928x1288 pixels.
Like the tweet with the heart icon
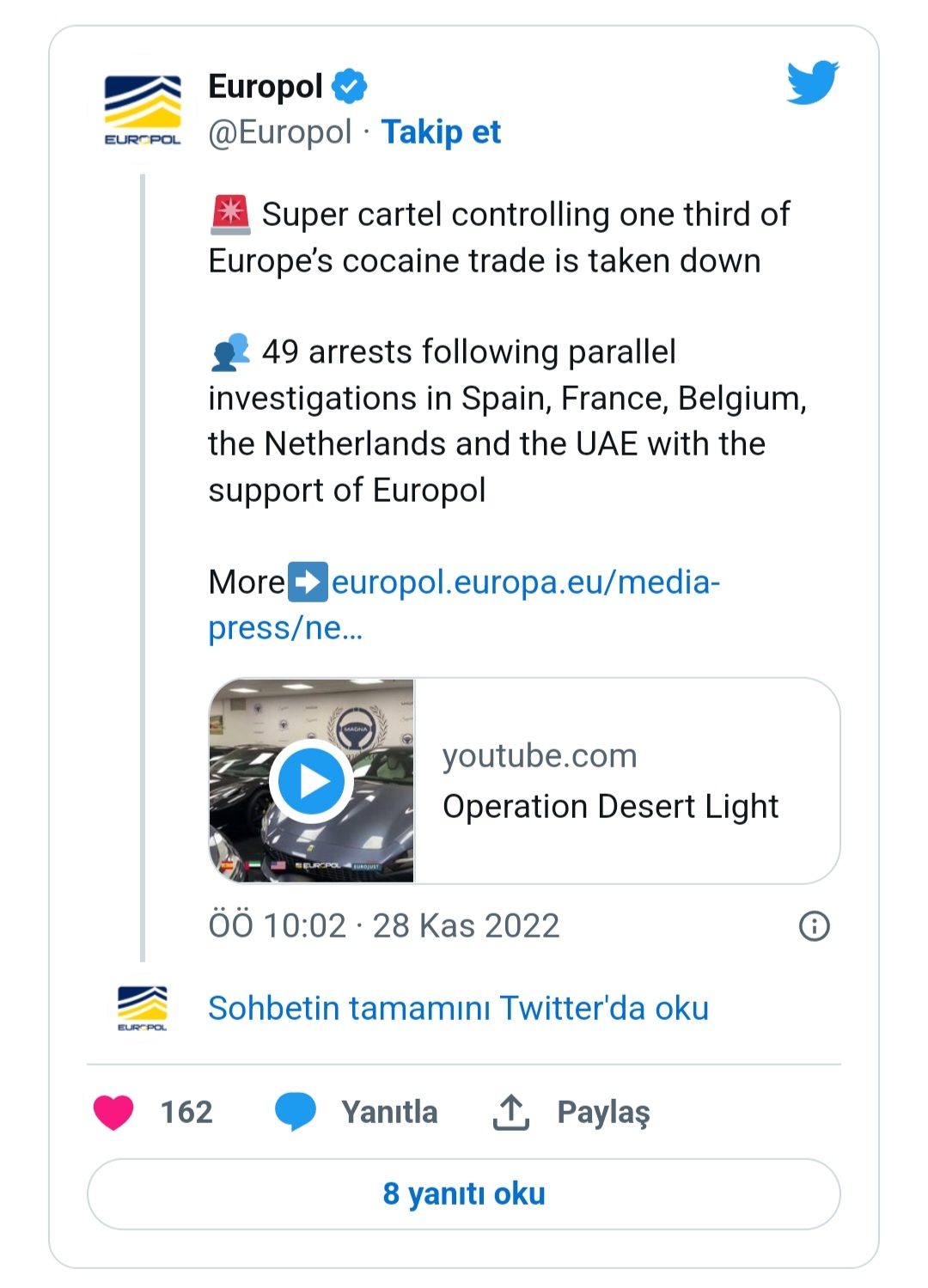pyautogui.click(x=113, y=1112)
